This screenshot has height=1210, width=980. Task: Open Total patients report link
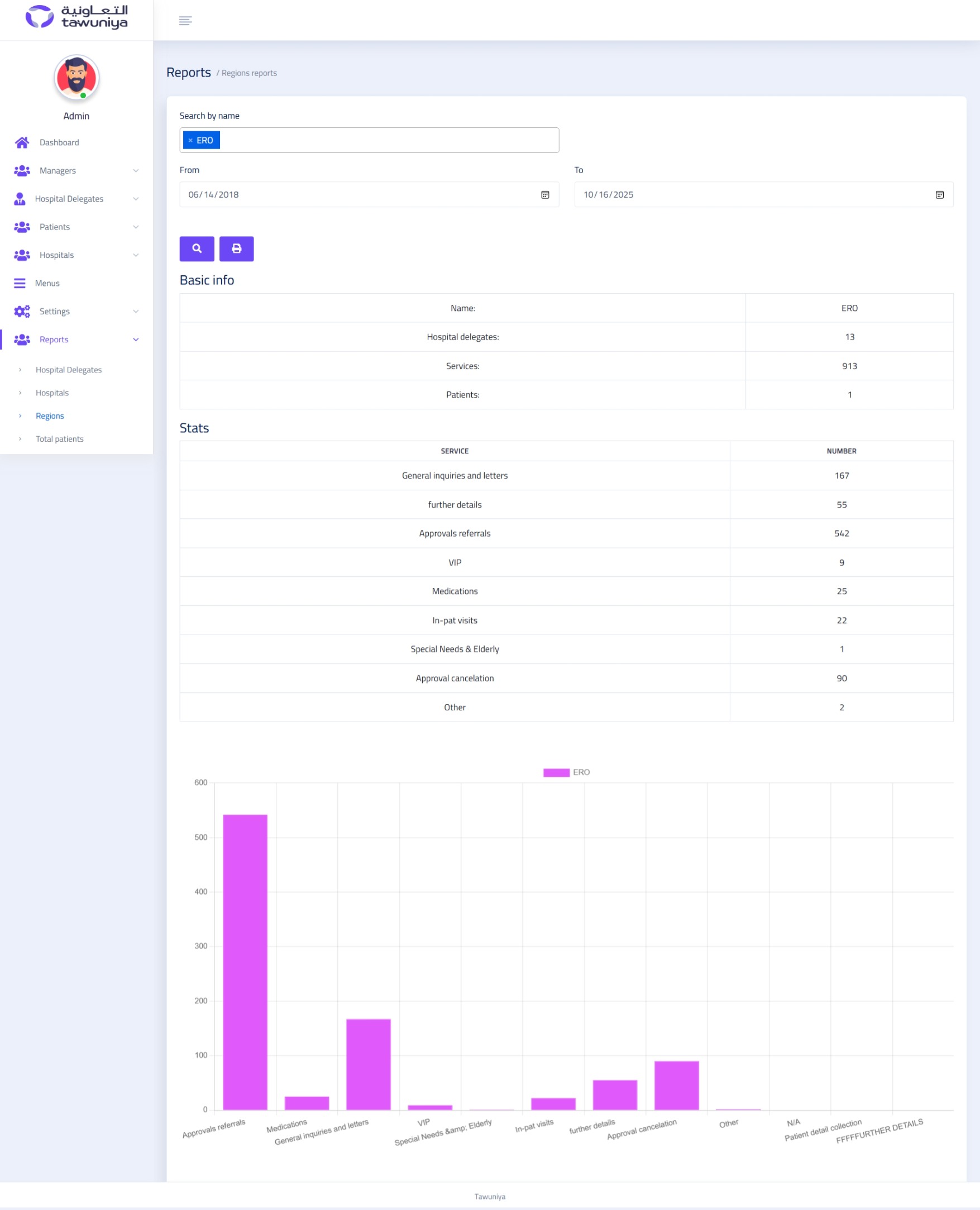pyautogui.click(x=59, y=439)
